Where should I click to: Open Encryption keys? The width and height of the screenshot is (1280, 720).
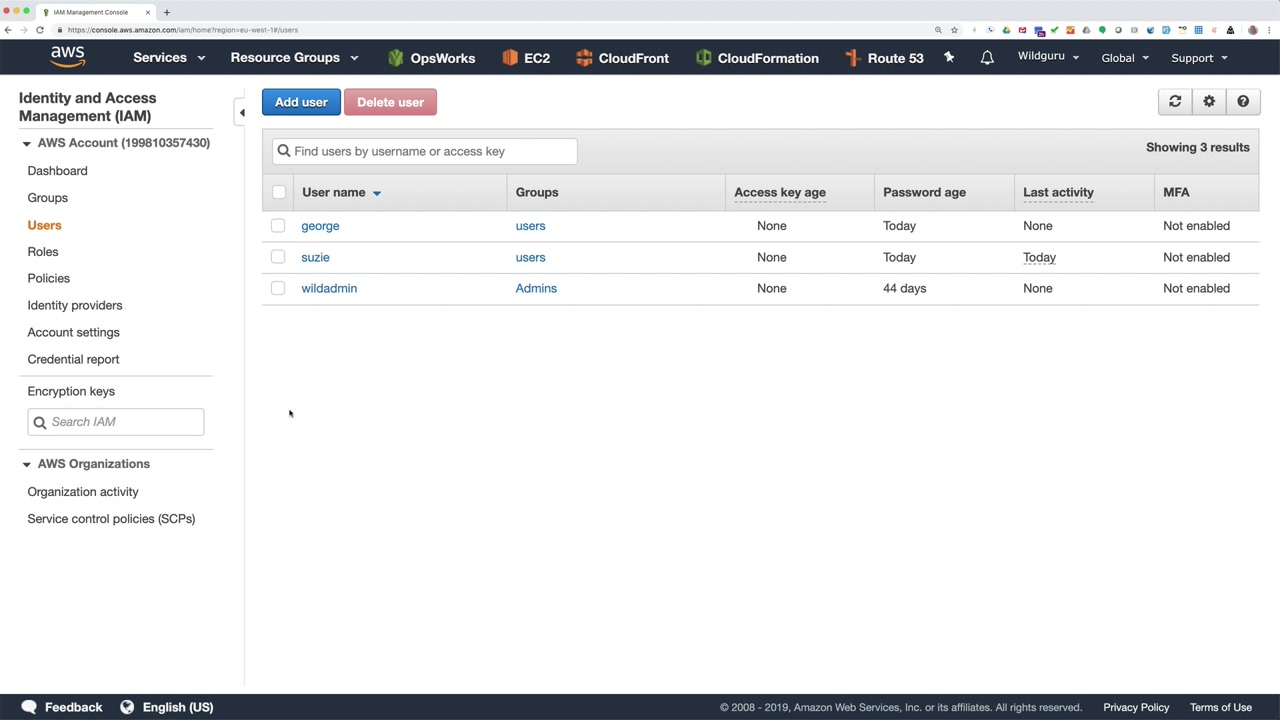tap(71, 391)
